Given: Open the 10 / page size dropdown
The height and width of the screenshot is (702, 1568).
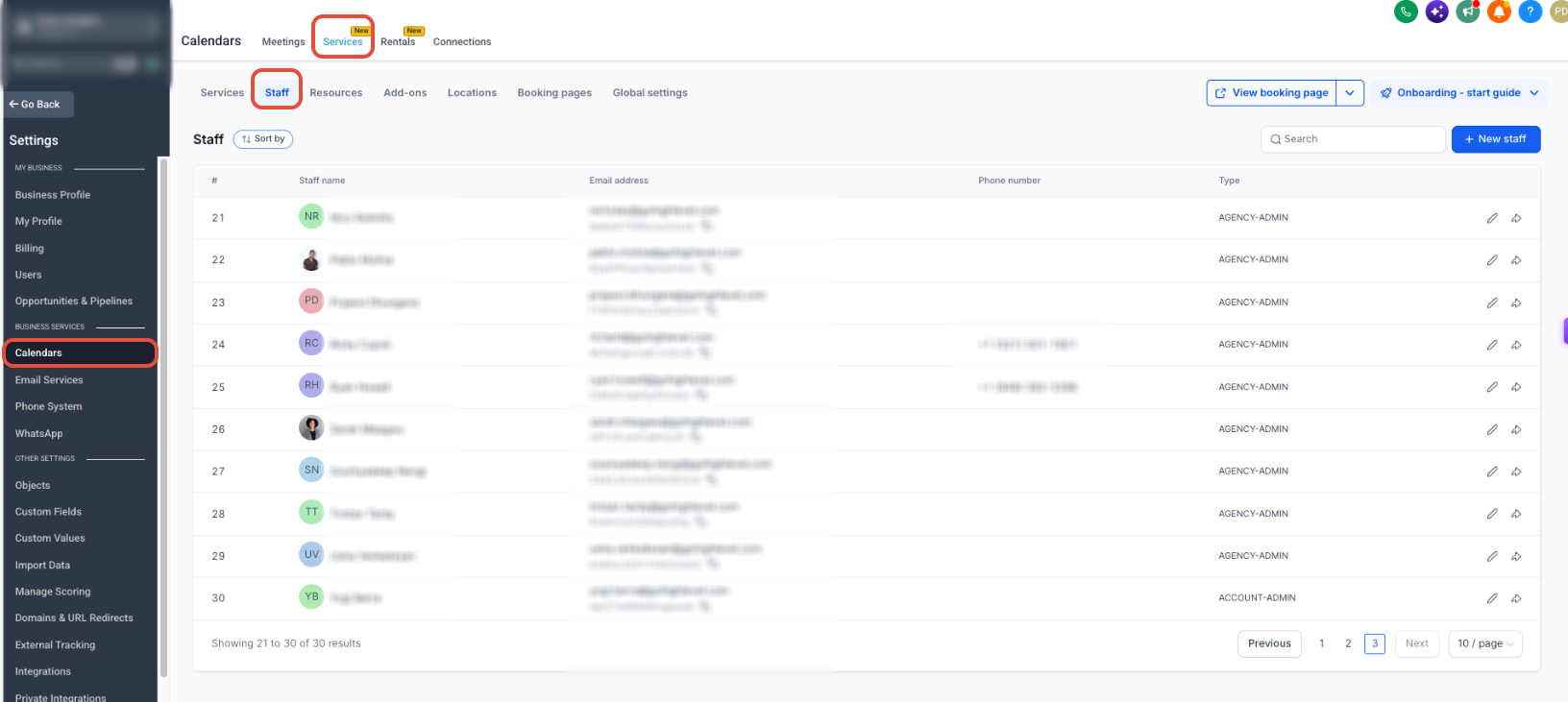Looking at the screenshot, I should 1485,643.
